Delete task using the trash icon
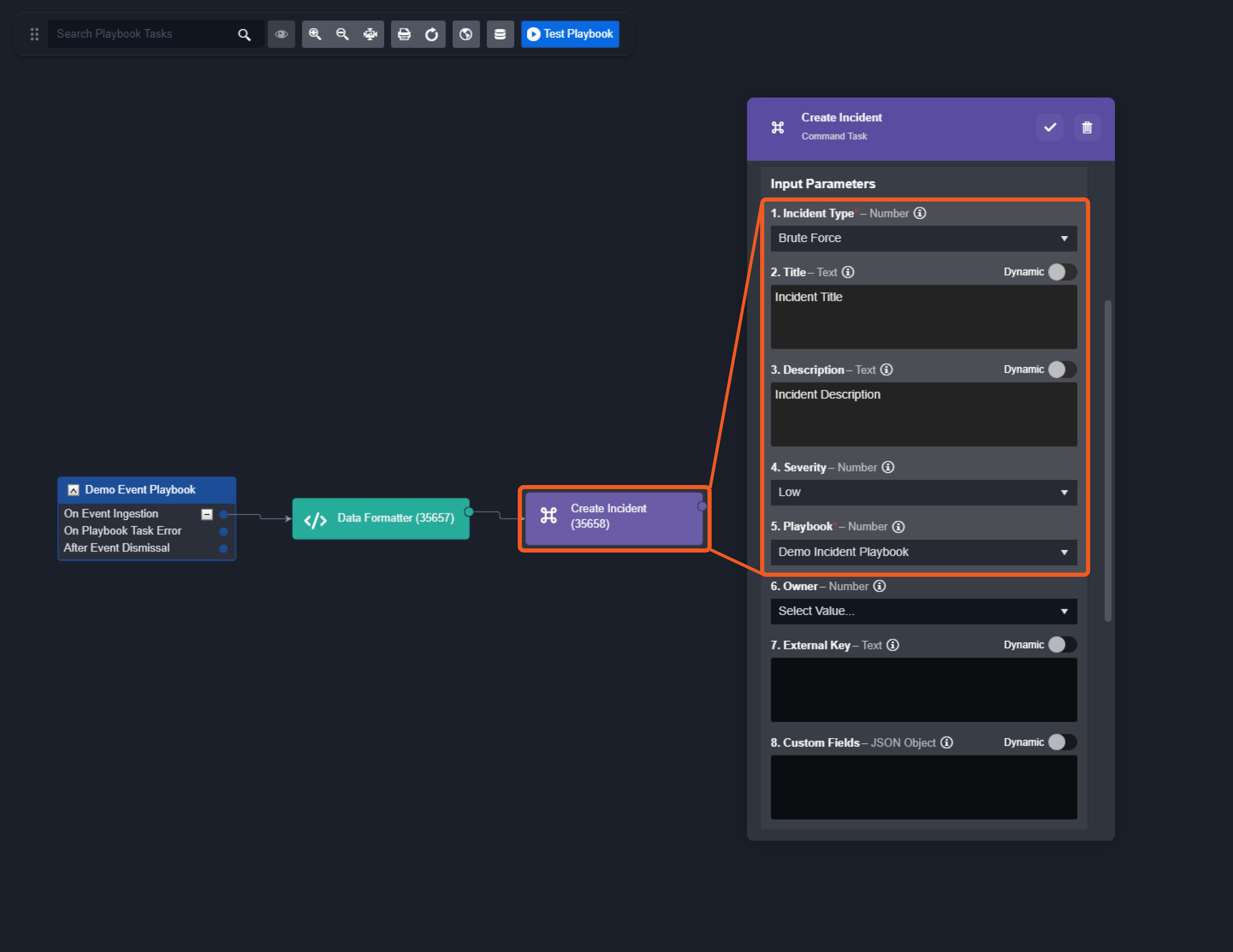The width and height of the screenshot is (1233, 952). tap(1086, 127)
